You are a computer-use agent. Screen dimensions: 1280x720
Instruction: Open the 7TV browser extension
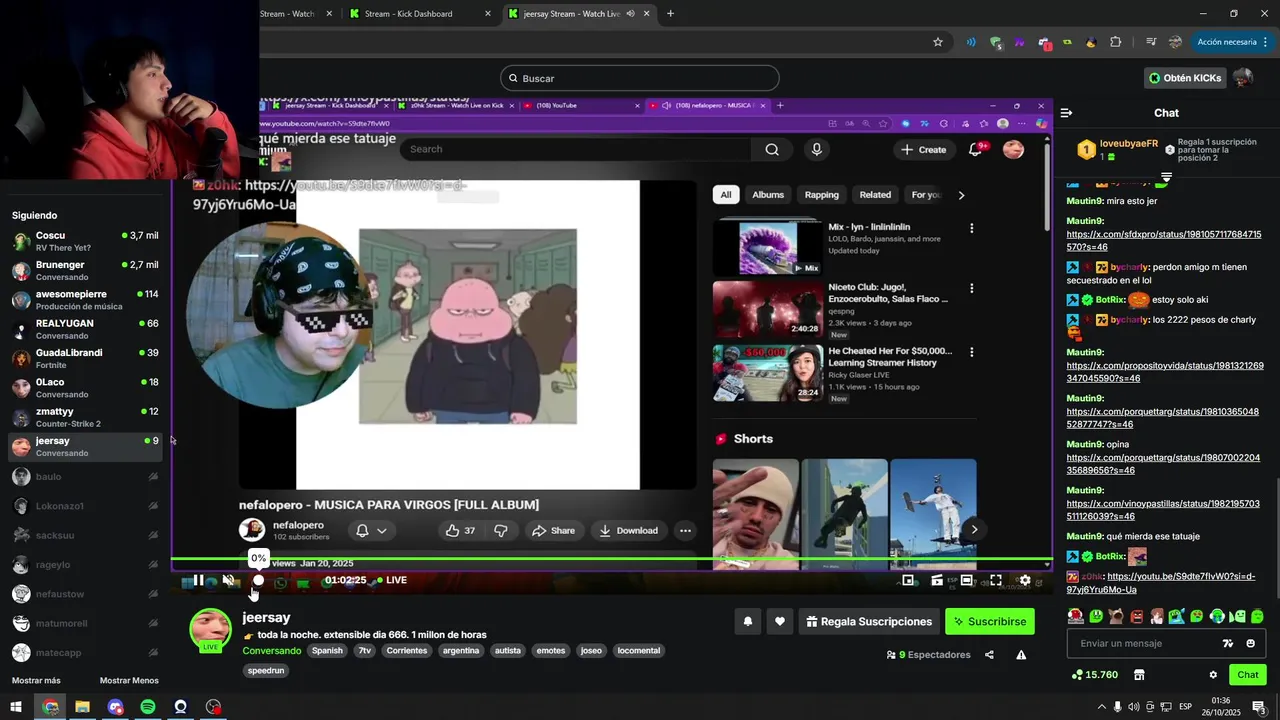click(x=1020, y=42)
